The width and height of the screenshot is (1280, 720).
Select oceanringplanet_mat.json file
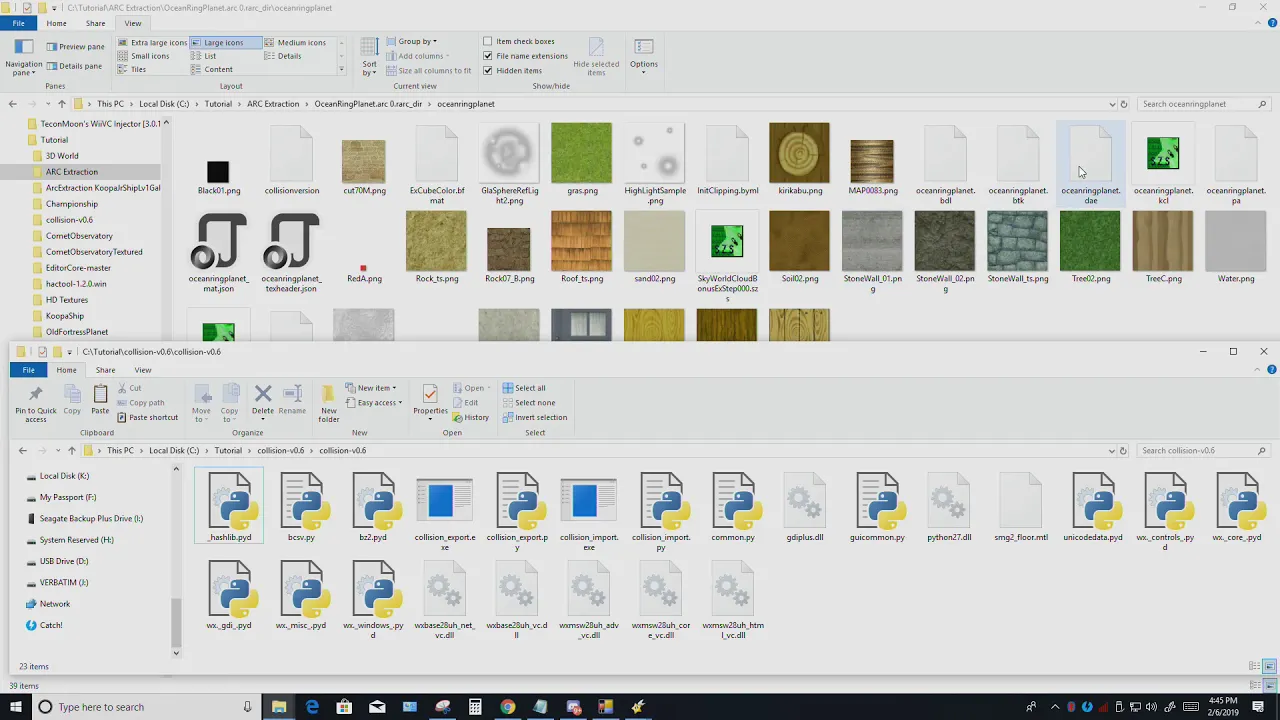[x=219, y=253]
